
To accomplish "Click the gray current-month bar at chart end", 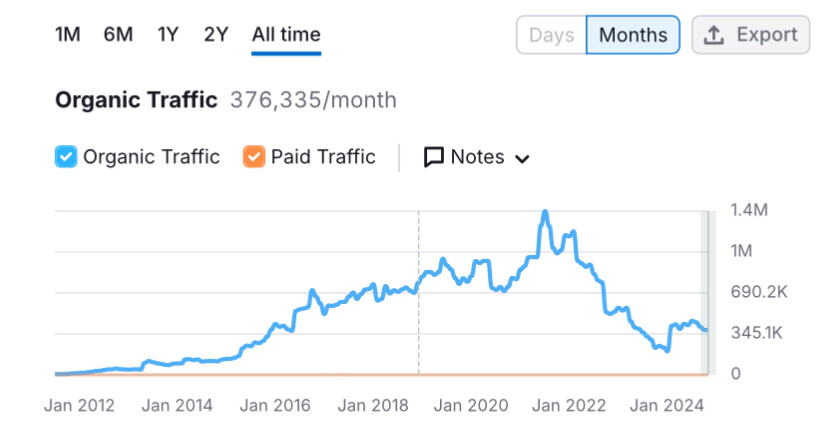I will [x=708, y=293].
